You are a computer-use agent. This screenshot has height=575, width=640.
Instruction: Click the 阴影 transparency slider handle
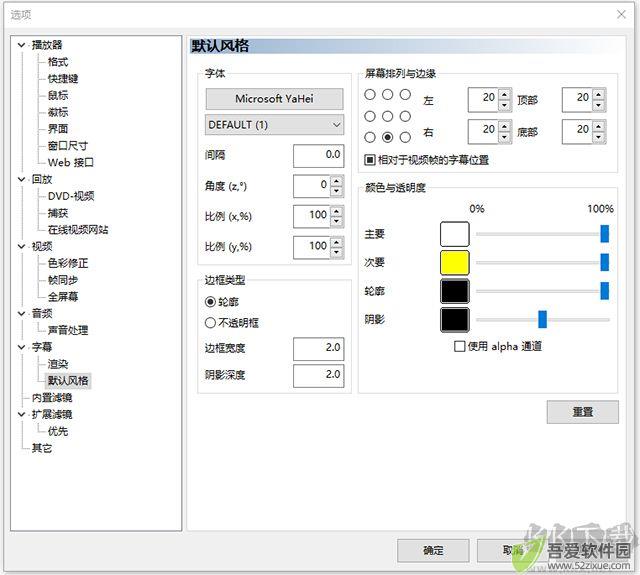[542, 320]
